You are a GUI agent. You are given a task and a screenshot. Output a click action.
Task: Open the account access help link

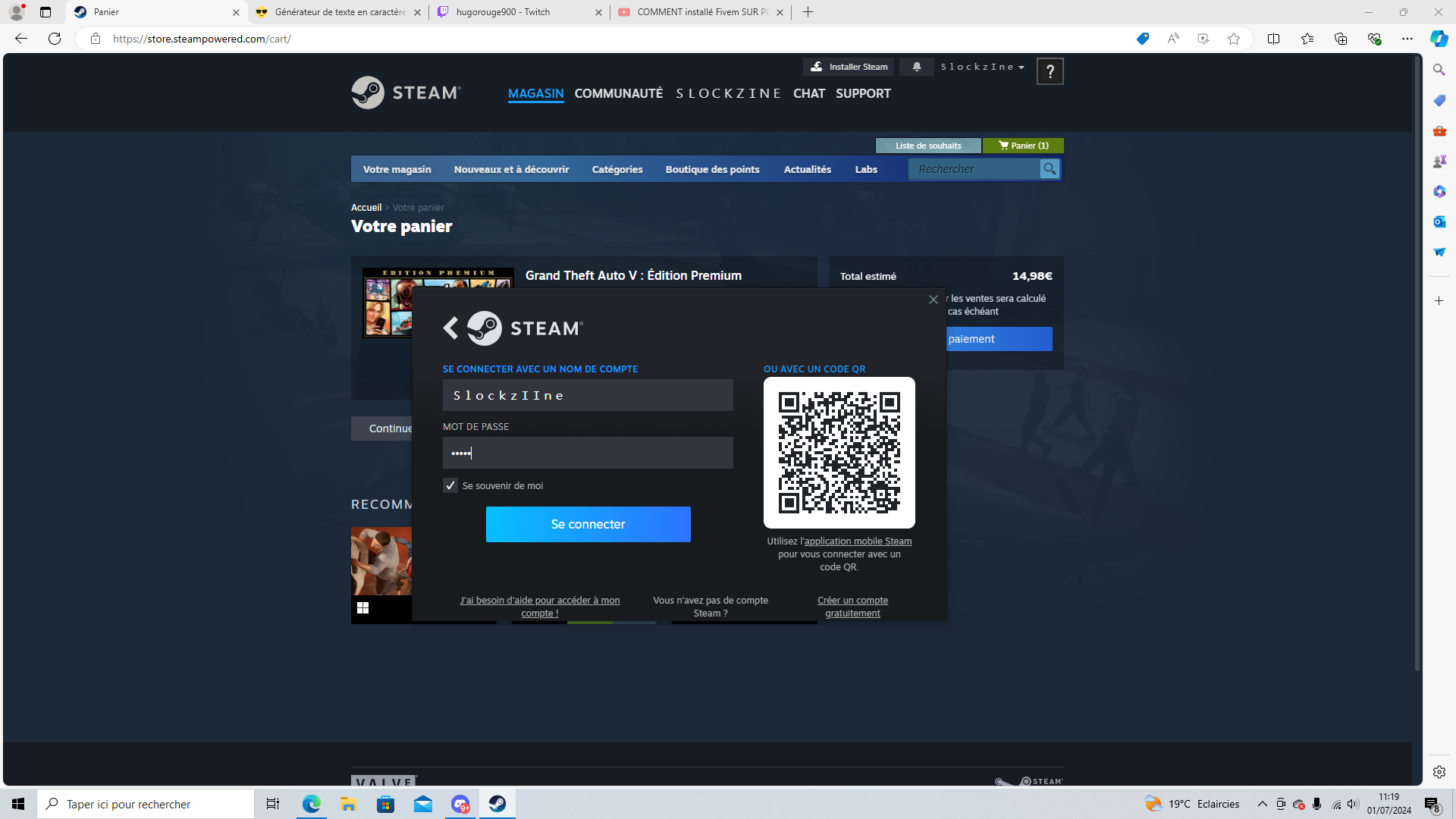pos(540,607)
